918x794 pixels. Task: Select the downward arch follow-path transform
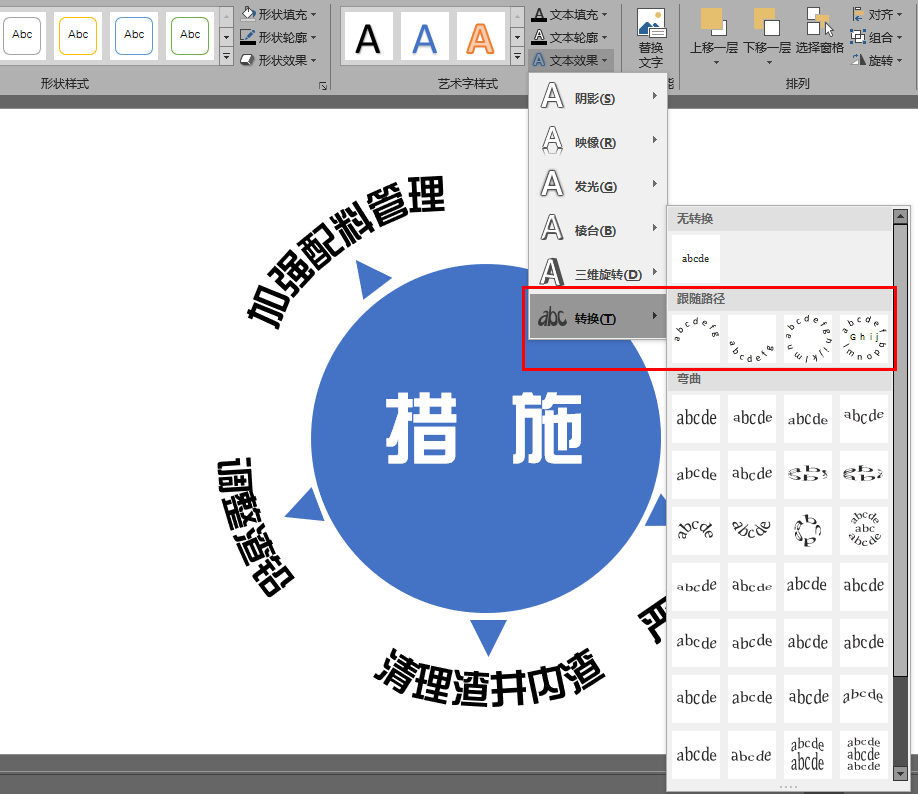752,338
